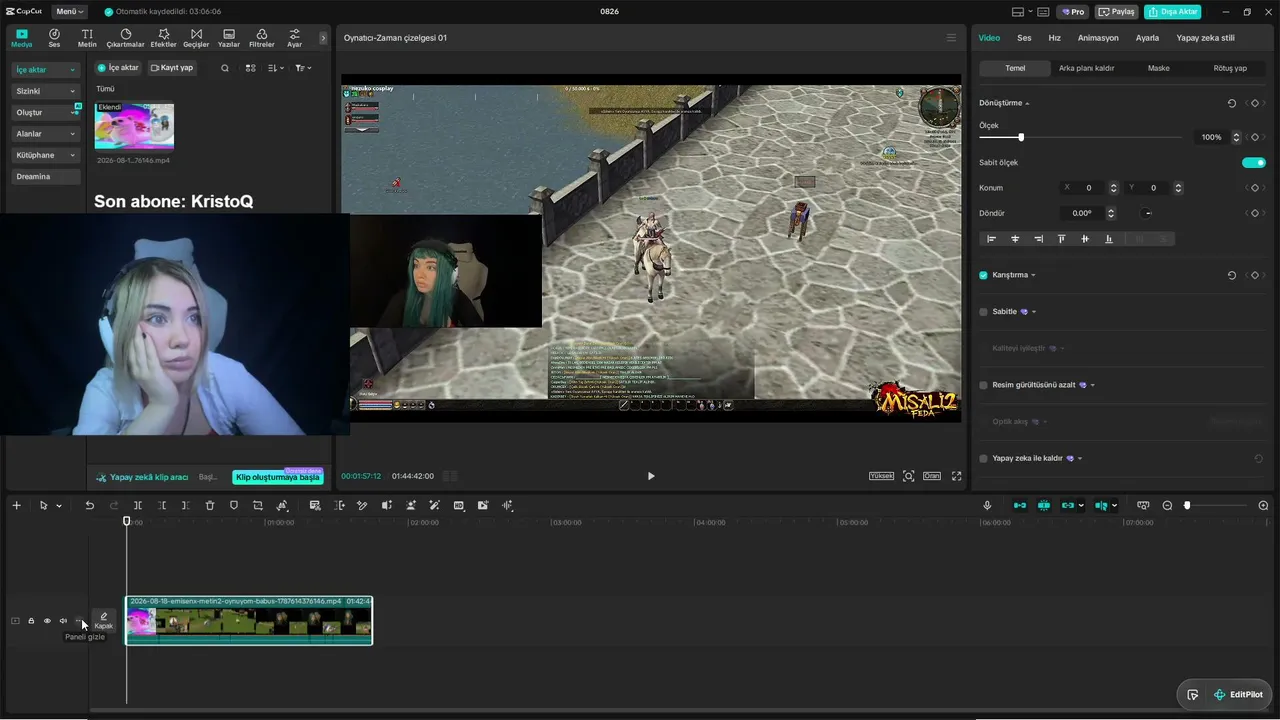Image resolution: width=1280 pixels, height=720 pixels.
Task: Select the Maske sub-tab
Action: [1158, 68]
